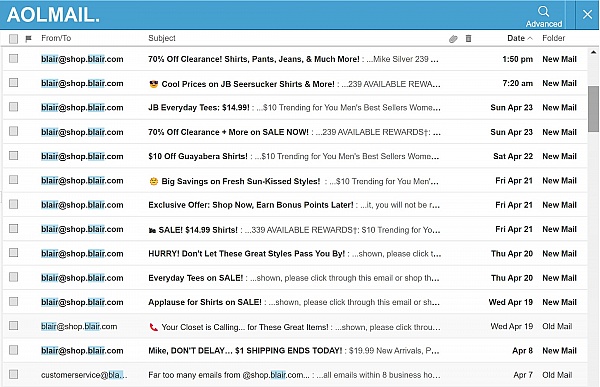Check the customerservice email checkbox
600x387 pixels.
pyautogui.click(x=13, y=374)
